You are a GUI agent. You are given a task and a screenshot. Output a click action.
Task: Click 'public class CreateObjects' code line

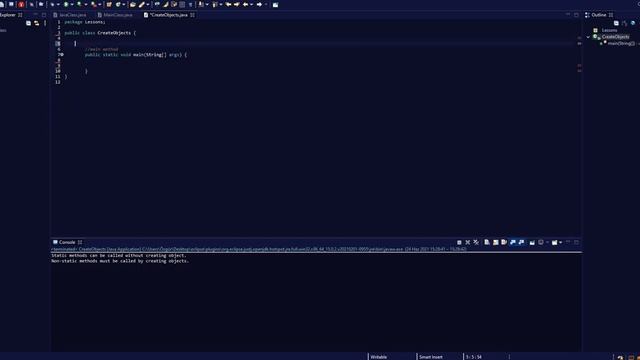(100, 33)
